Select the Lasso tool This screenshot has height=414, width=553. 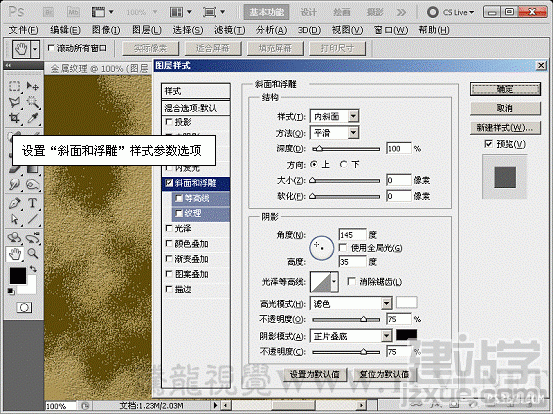[x=14, y=102]
